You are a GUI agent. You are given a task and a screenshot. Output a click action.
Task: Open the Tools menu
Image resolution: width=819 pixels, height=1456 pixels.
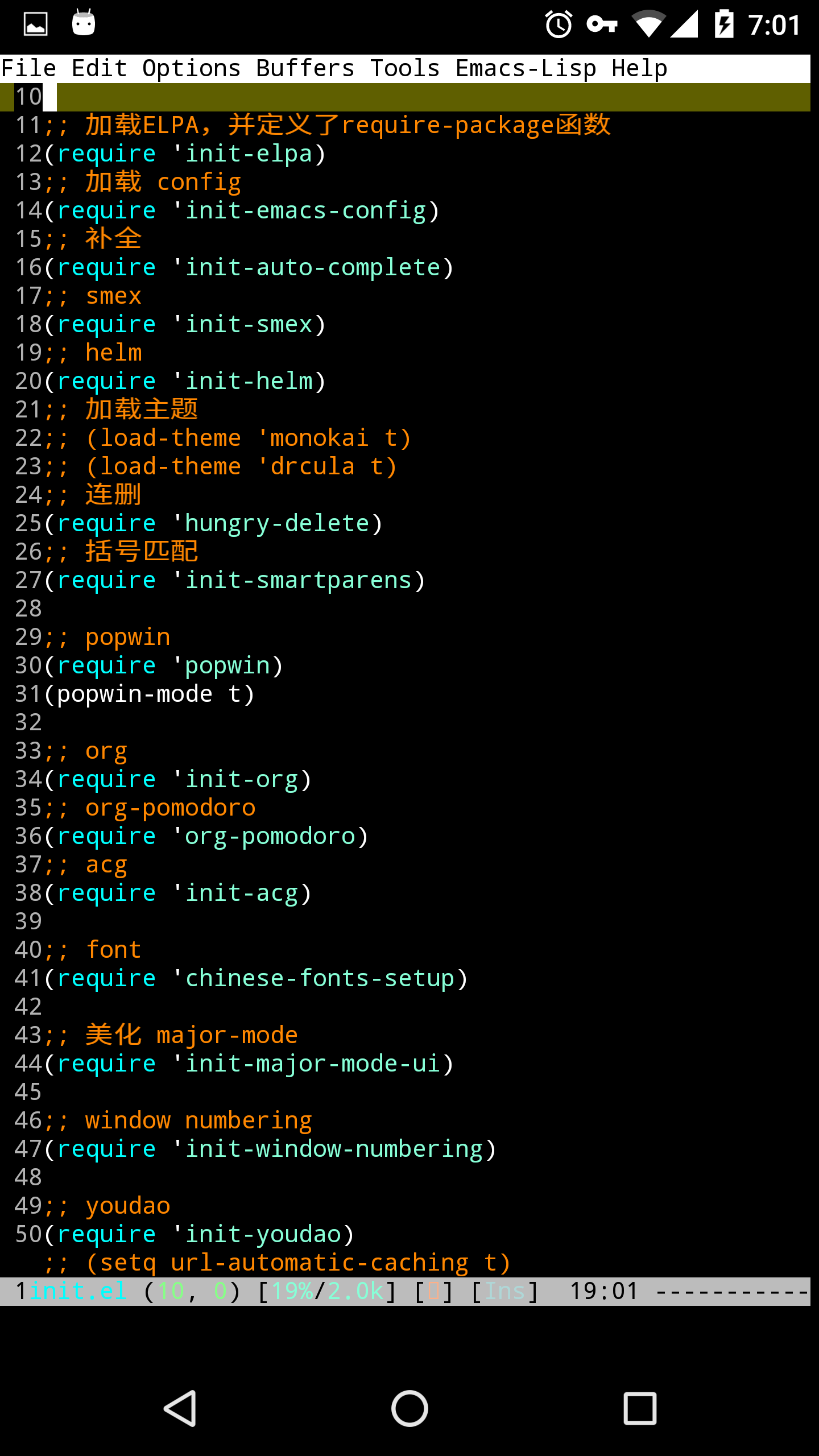405,68
